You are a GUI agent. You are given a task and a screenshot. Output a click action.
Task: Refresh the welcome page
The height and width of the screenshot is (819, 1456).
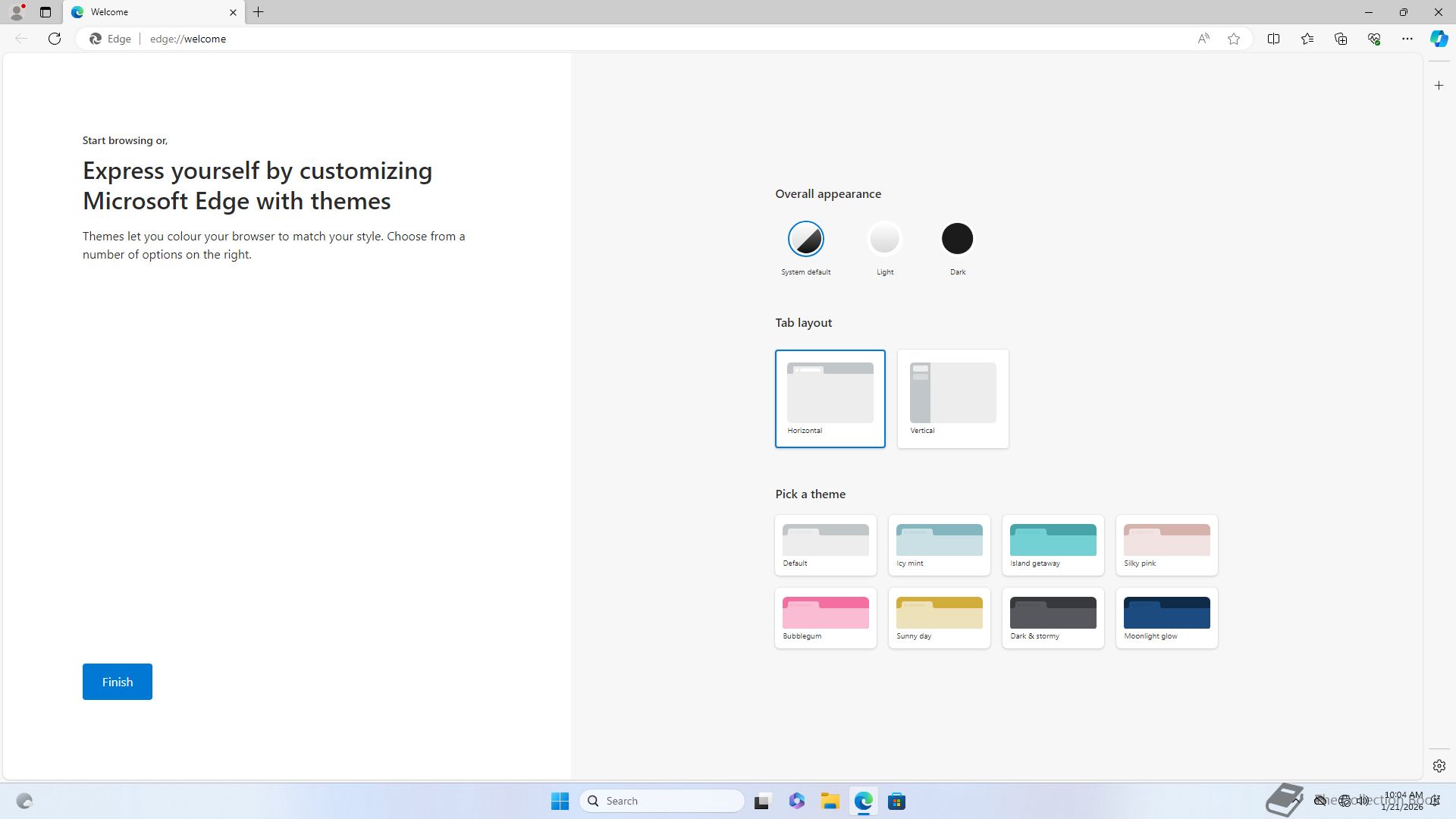(55, 39)
